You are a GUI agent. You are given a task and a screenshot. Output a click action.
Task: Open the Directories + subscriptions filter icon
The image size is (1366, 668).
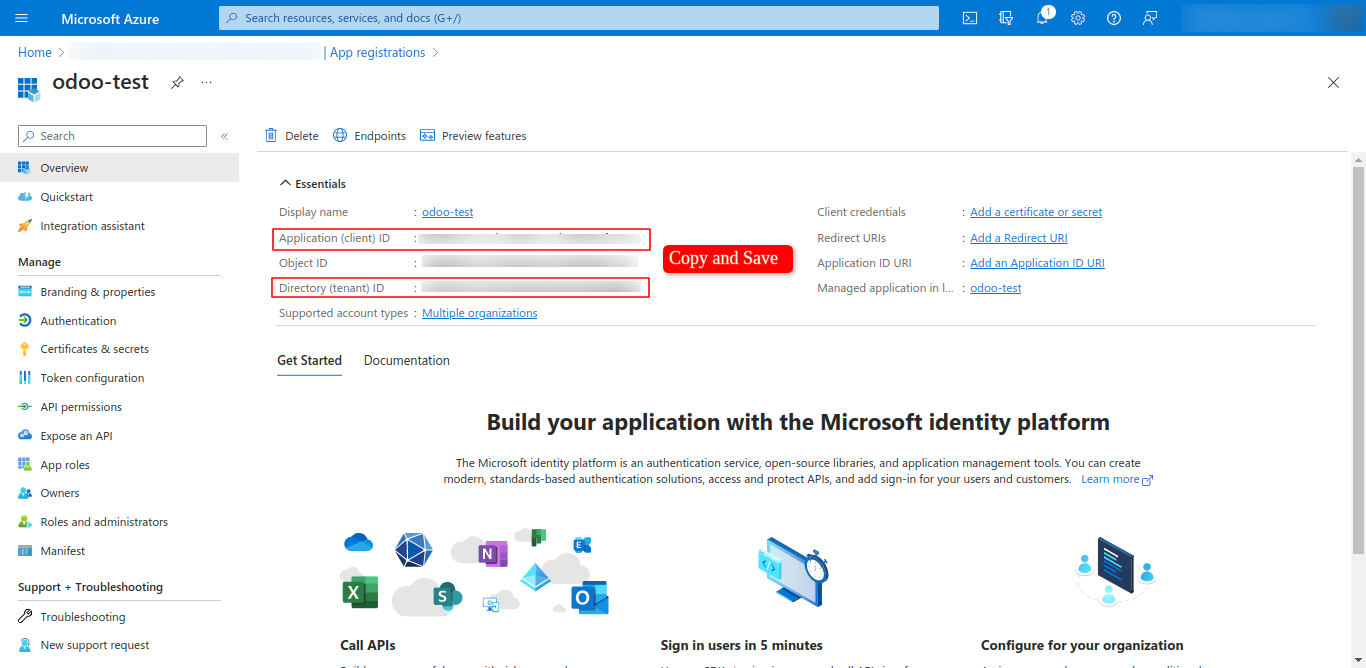pos(1006,18)
